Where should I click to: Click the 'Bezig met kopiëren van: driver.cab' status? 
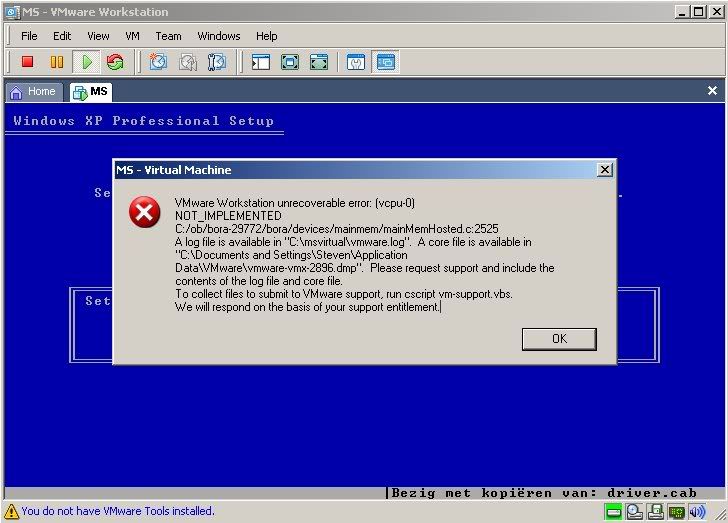click(x=544, y=493)
